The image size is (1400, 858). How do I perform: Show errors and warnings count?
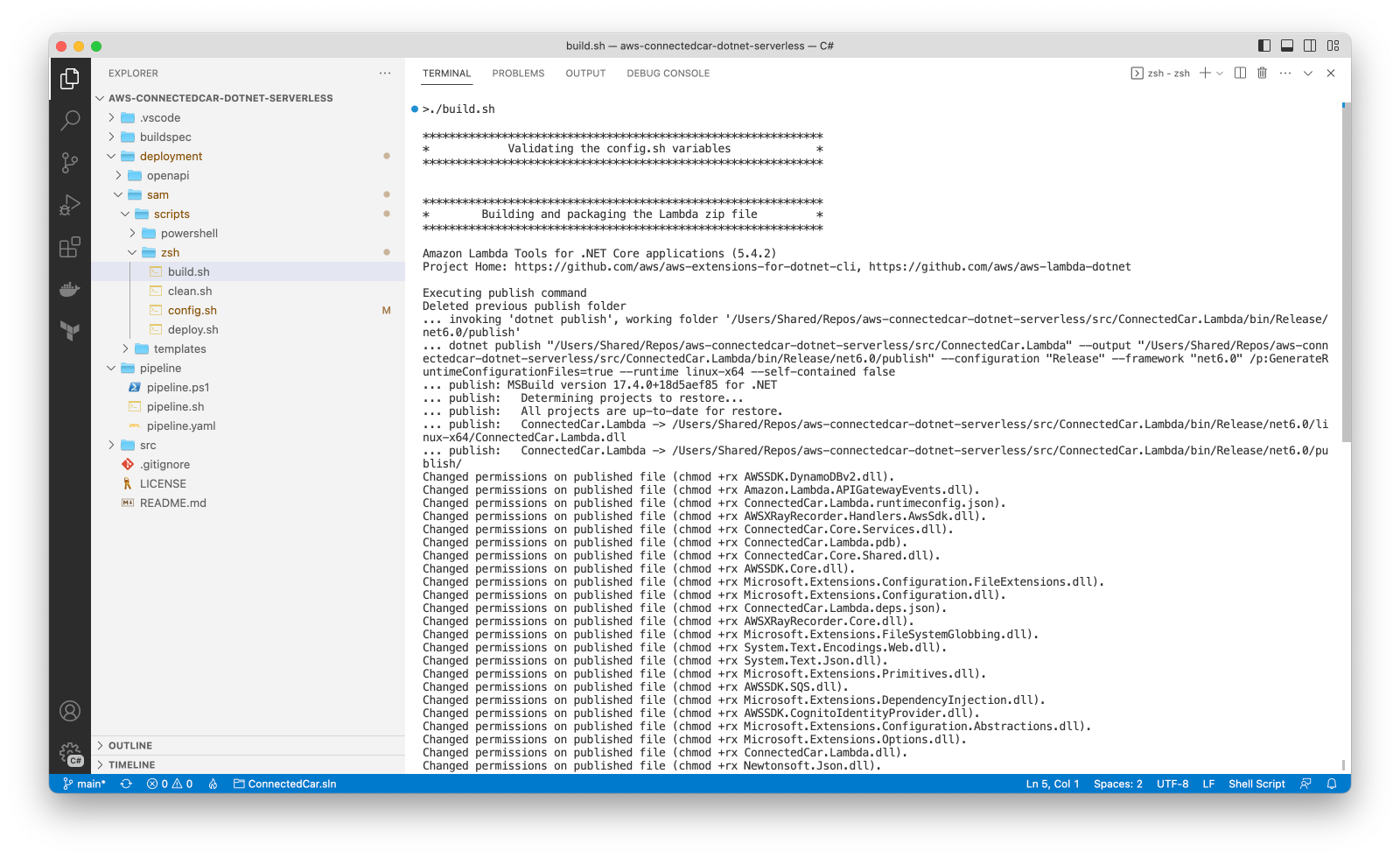pos(170,784)
